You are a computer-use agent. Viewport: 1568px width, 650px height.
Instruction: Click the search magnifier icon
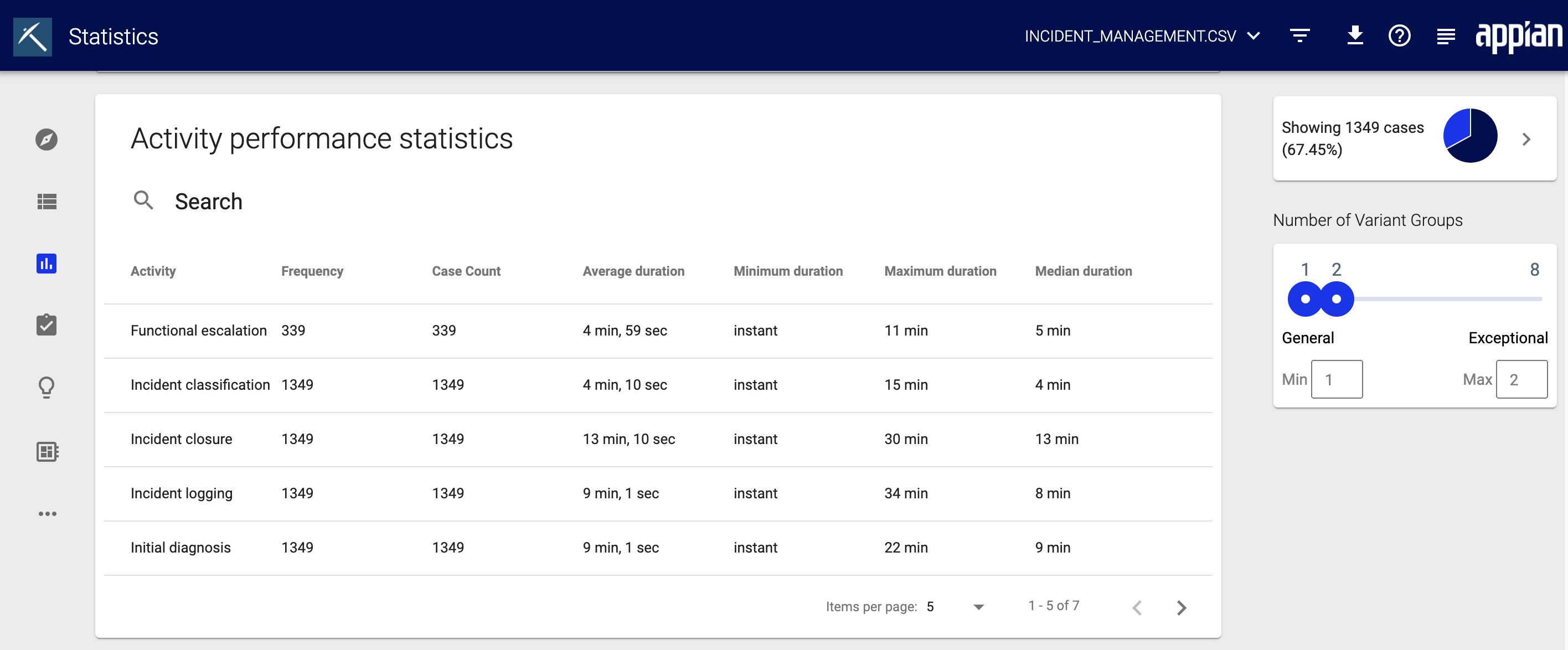tap(143, 200)
